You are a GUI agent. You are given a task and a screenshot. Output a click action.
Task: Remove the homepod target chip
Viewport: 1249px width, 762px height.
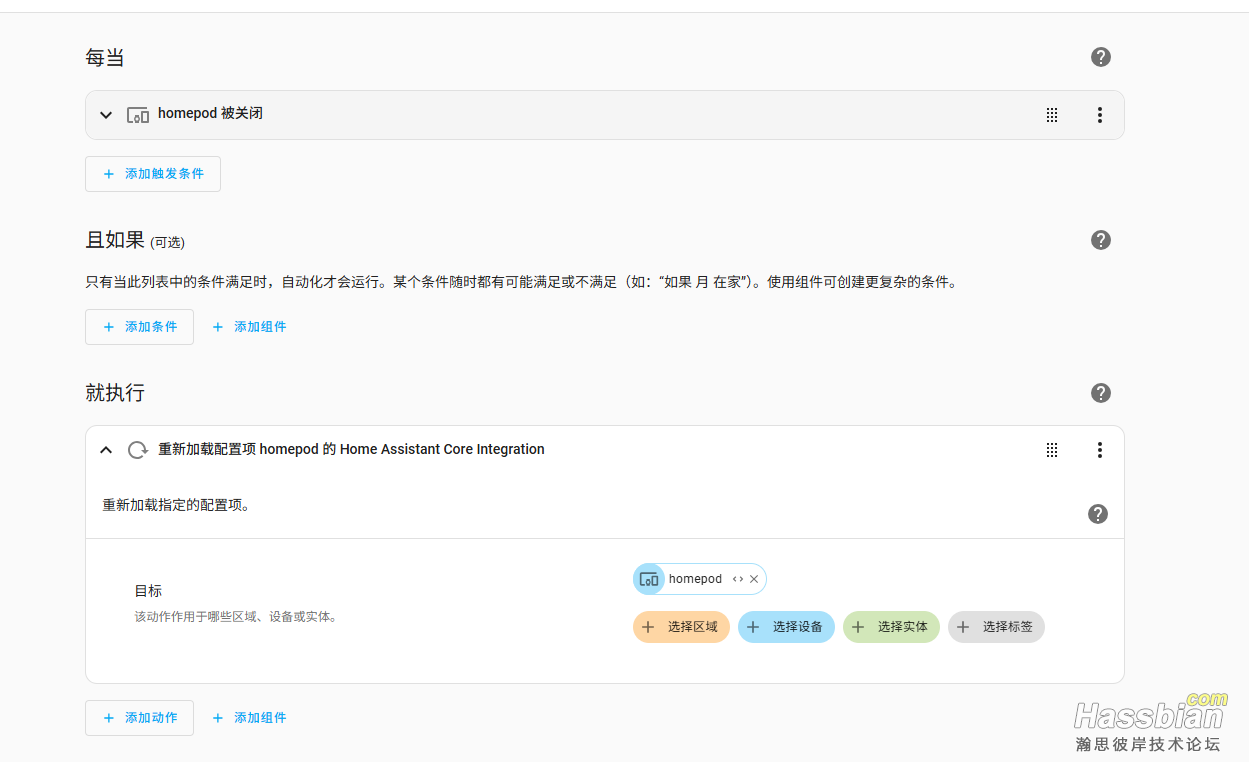tap(754, 579)
